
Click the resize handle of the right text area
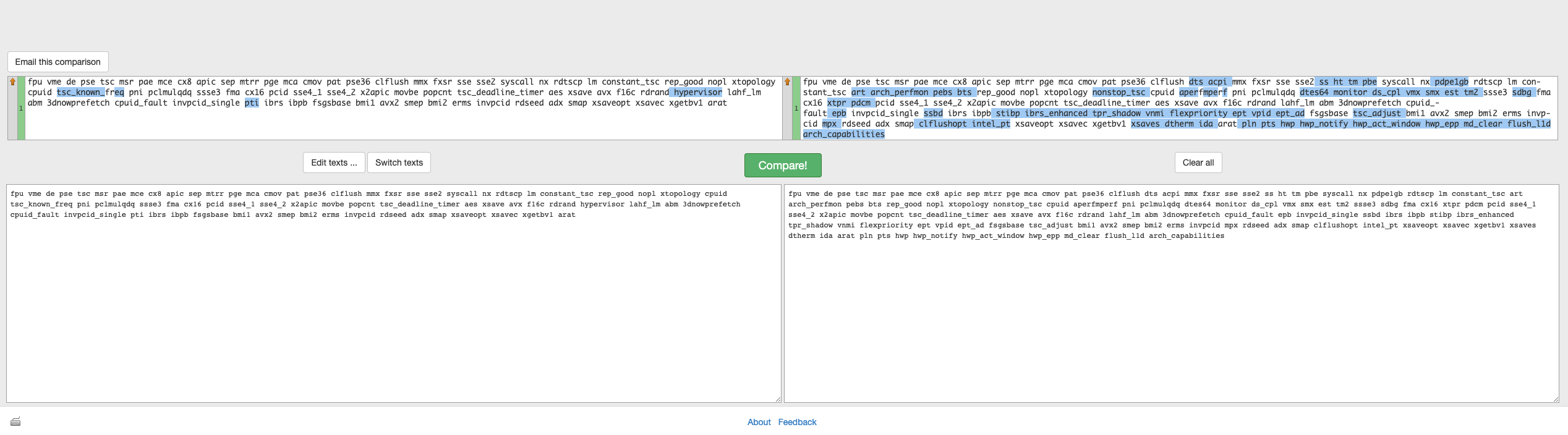[1554, 399]
